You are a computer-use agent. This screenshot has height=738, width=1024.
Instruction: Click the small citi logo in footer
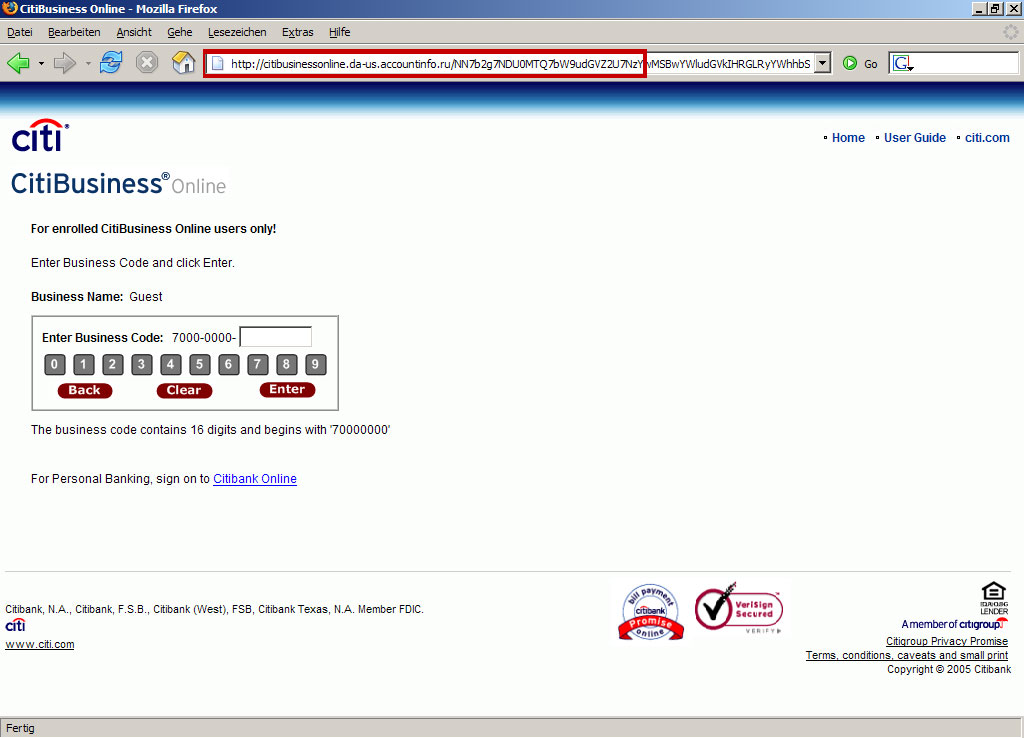[16, 625]
